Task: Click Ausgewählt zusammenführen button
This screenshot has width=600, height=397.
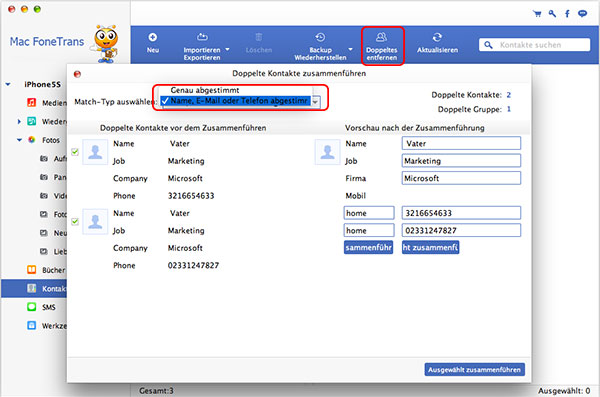Action: pos(474,370)
